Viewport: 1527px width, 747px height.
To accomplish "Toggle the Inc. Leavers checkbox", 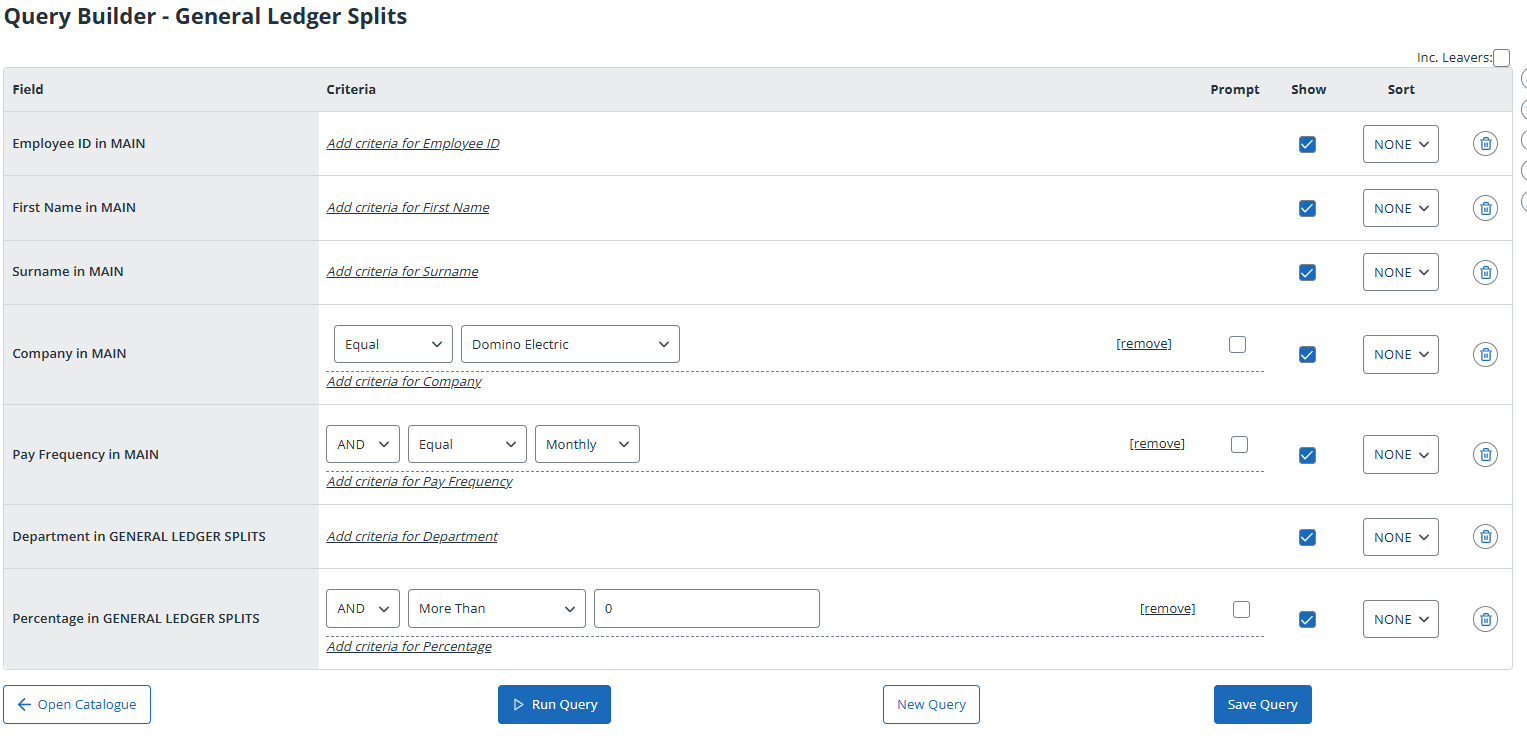I will 1501,58.
